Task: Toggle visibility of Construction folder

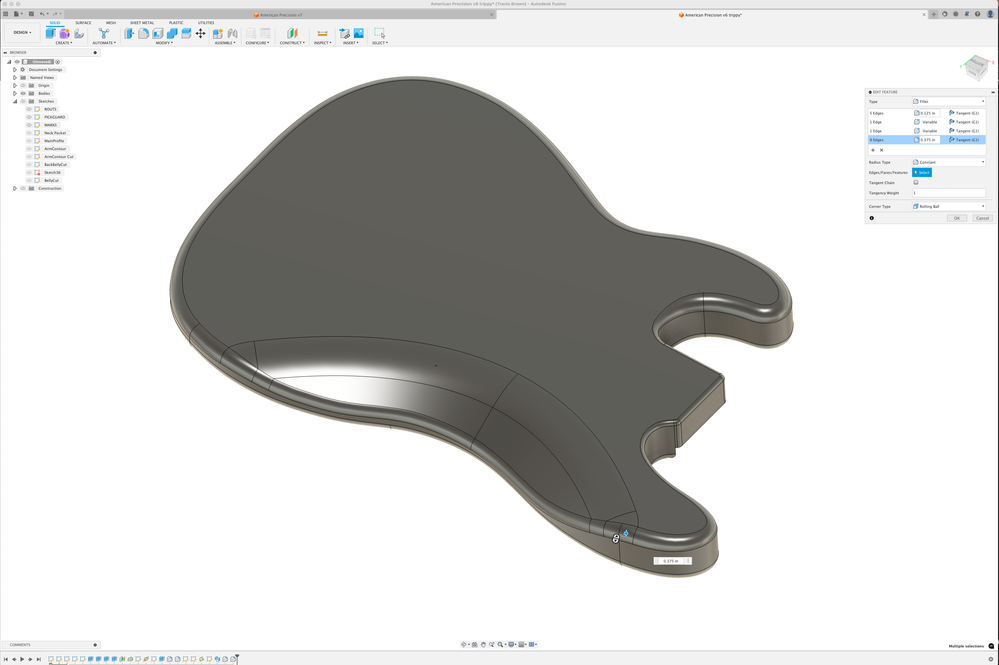Action: pos(23,189)
